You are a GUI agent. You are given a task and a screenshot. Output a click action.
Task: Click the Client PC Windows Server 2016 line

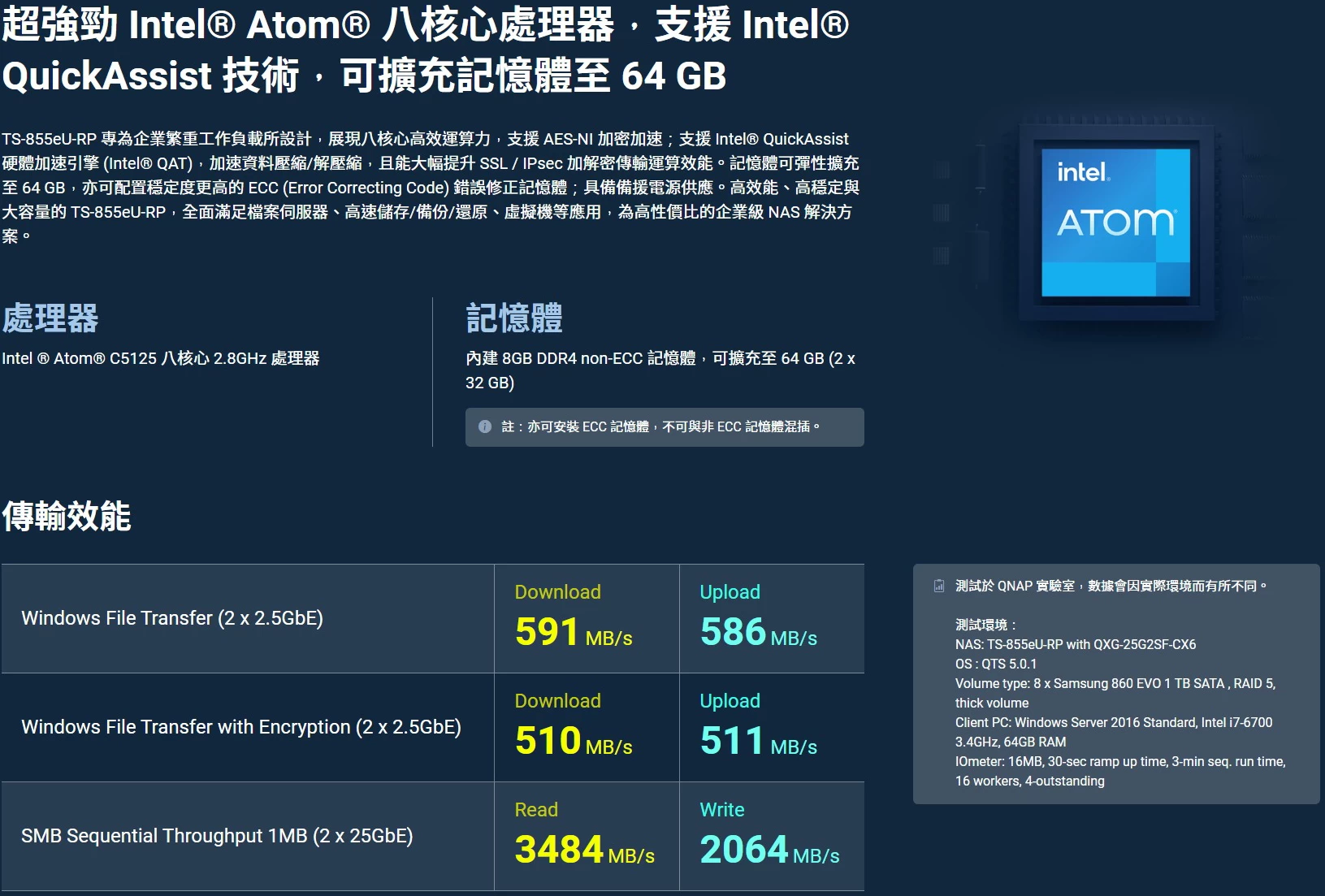pyautogui.click(x=1114, y=732)
